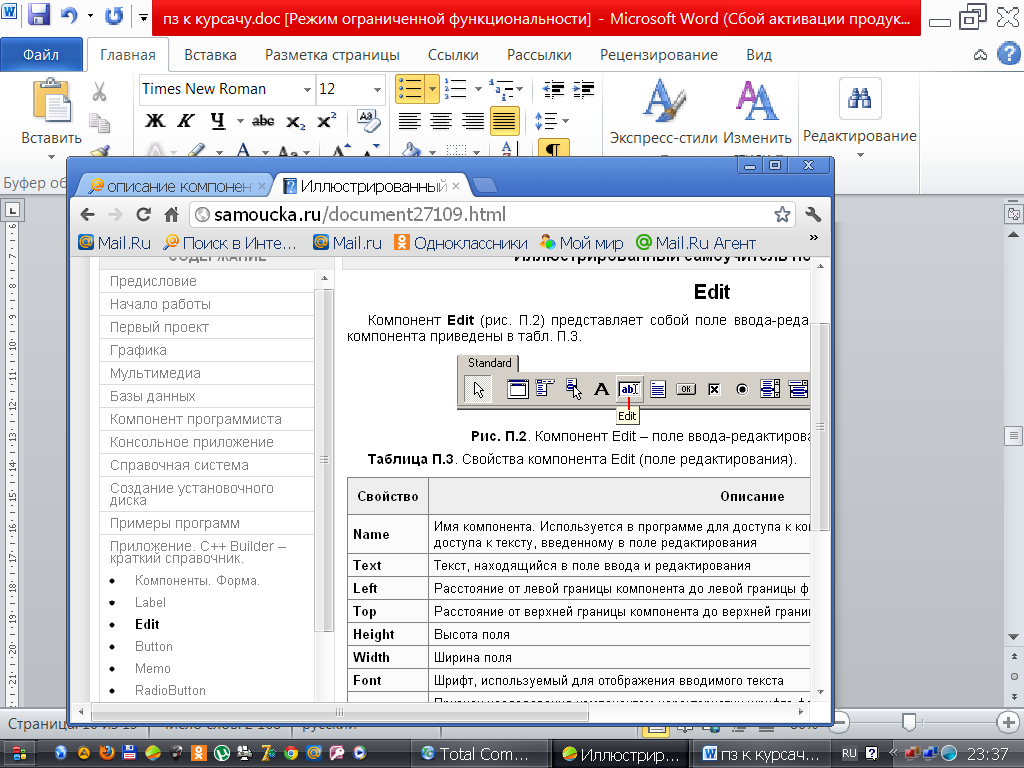
Task: Undo the last action in Word
Action: coord(69,15)
